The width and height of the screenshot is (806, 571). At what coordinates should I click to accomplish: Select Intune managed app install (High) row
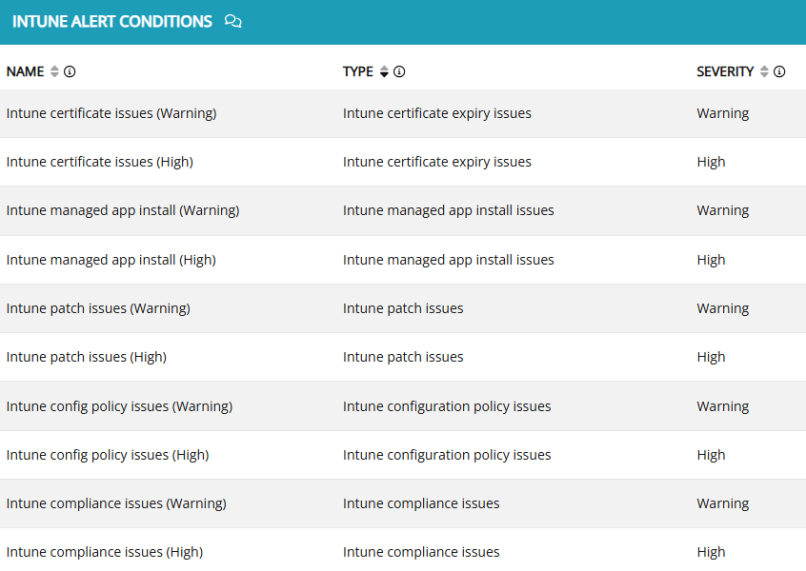111,260
